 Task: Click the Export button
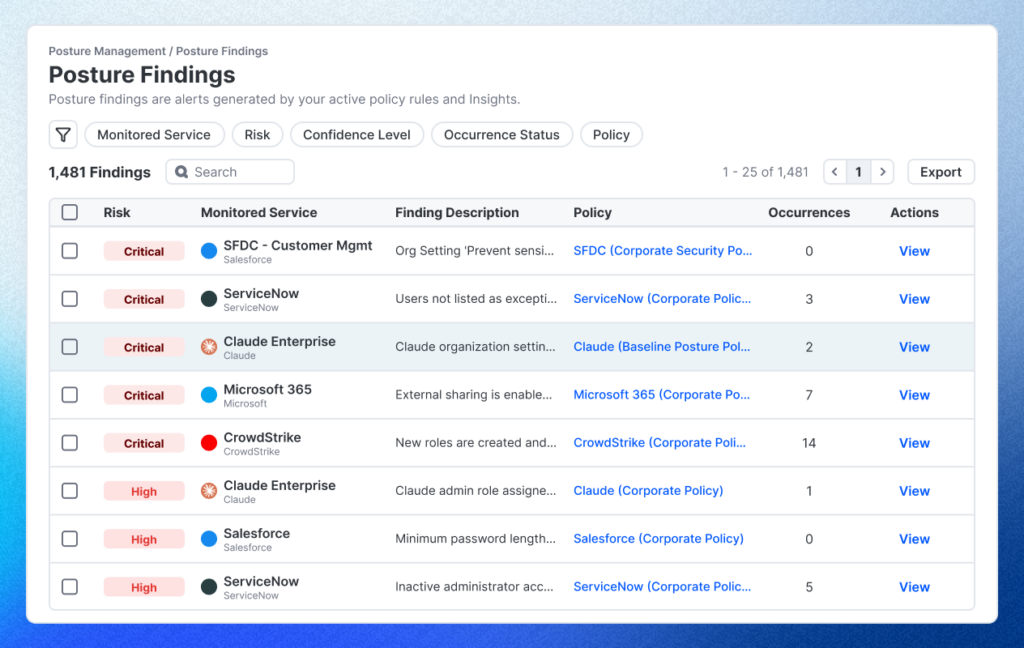pyautogui.click(x=941, y=172)
